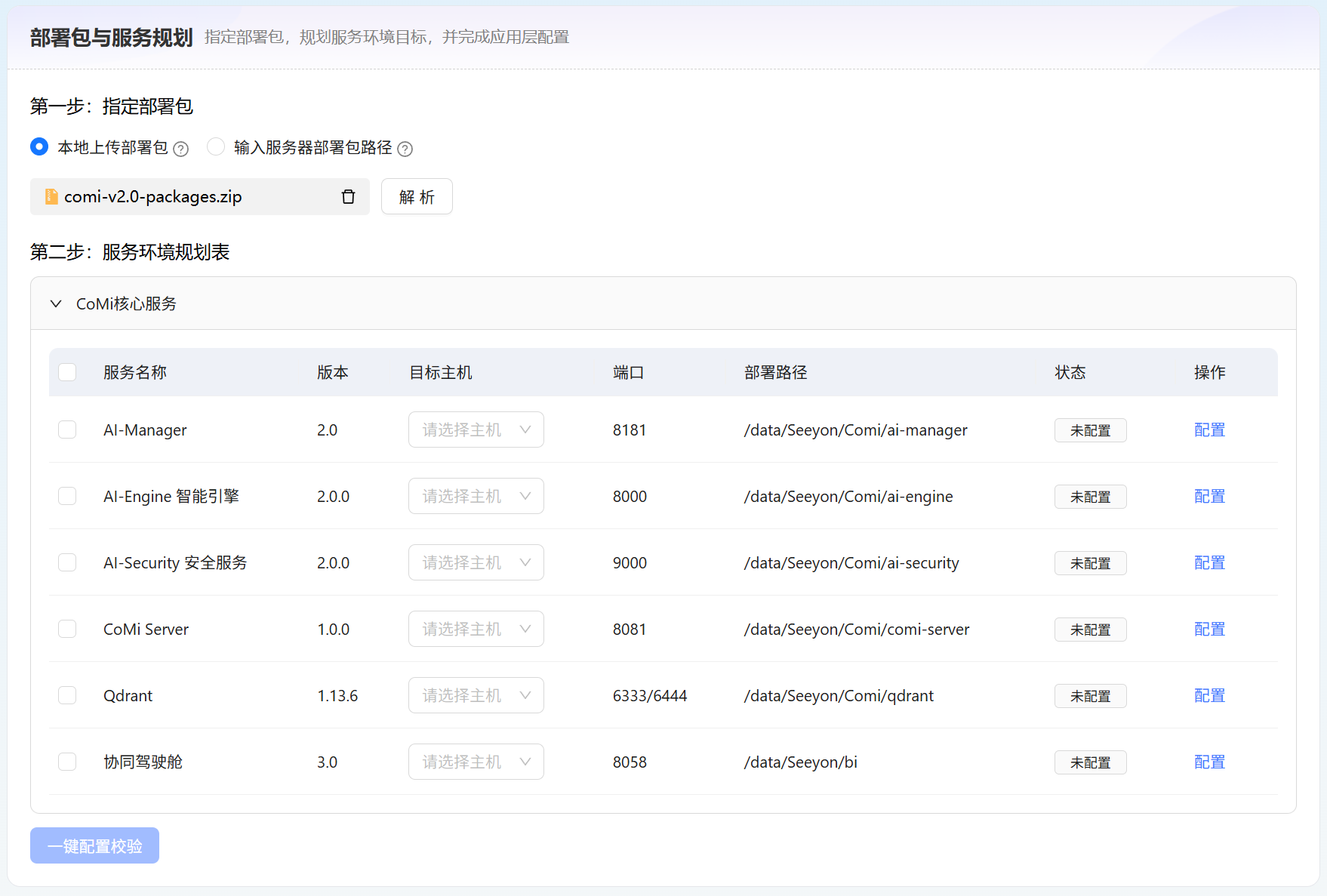Image resolution: width=1327 pixels, height=896 pixels.
Task: Select the 输入服务器部署包路径 radio option
Action: coord(216,146)
